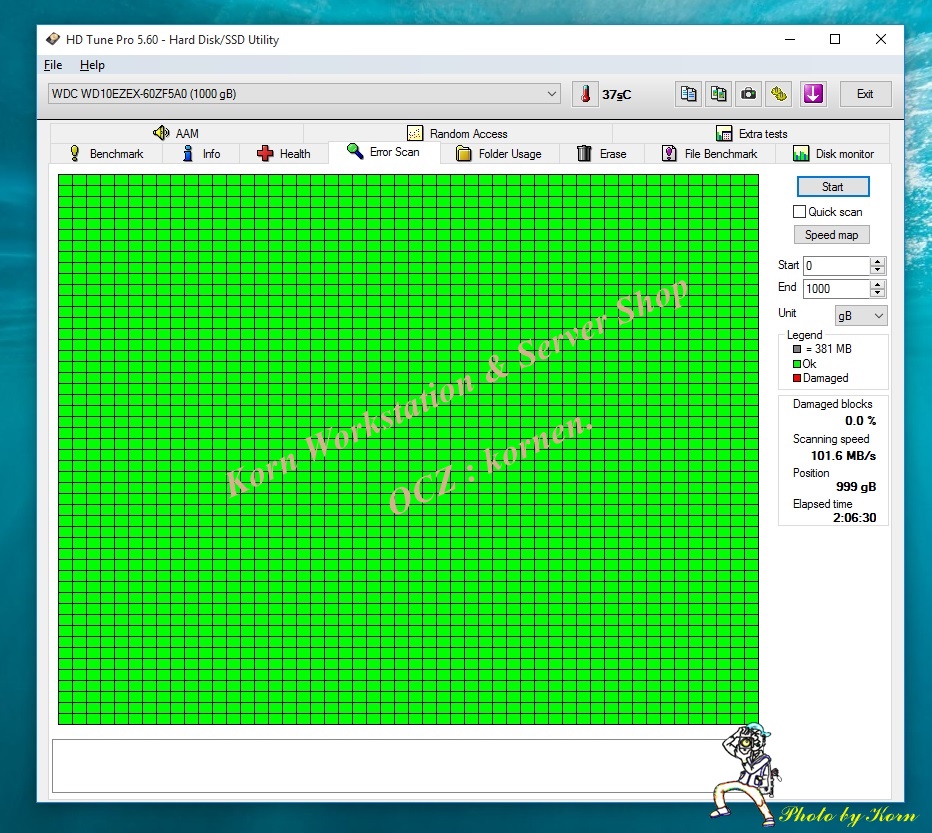Switch to the Info tab
This screenshot has height=833, width=932.
(x=201, y=153)
